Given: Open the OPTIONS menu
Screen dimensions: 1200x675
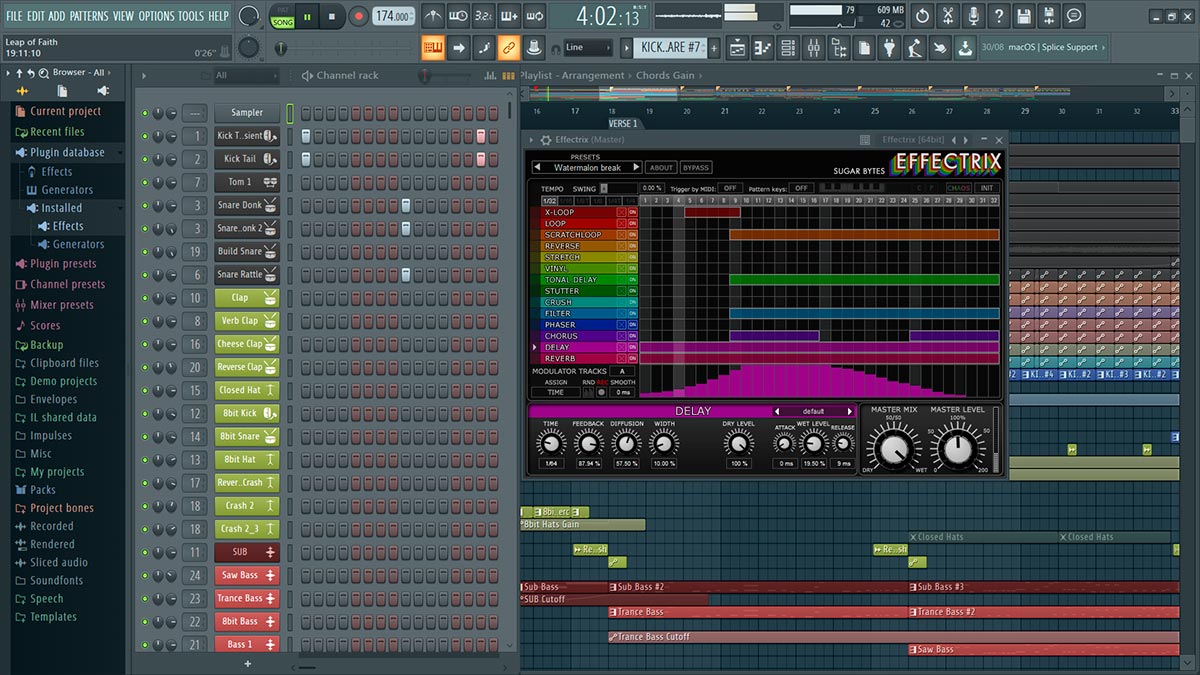Looking at the screenshot, I should (x=156, y=16).
